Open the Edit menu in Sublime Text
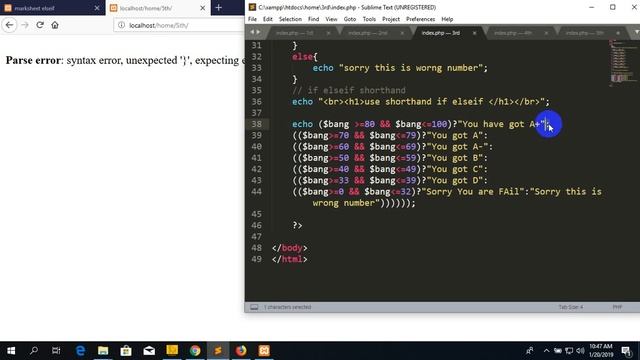 coord(268,19)
